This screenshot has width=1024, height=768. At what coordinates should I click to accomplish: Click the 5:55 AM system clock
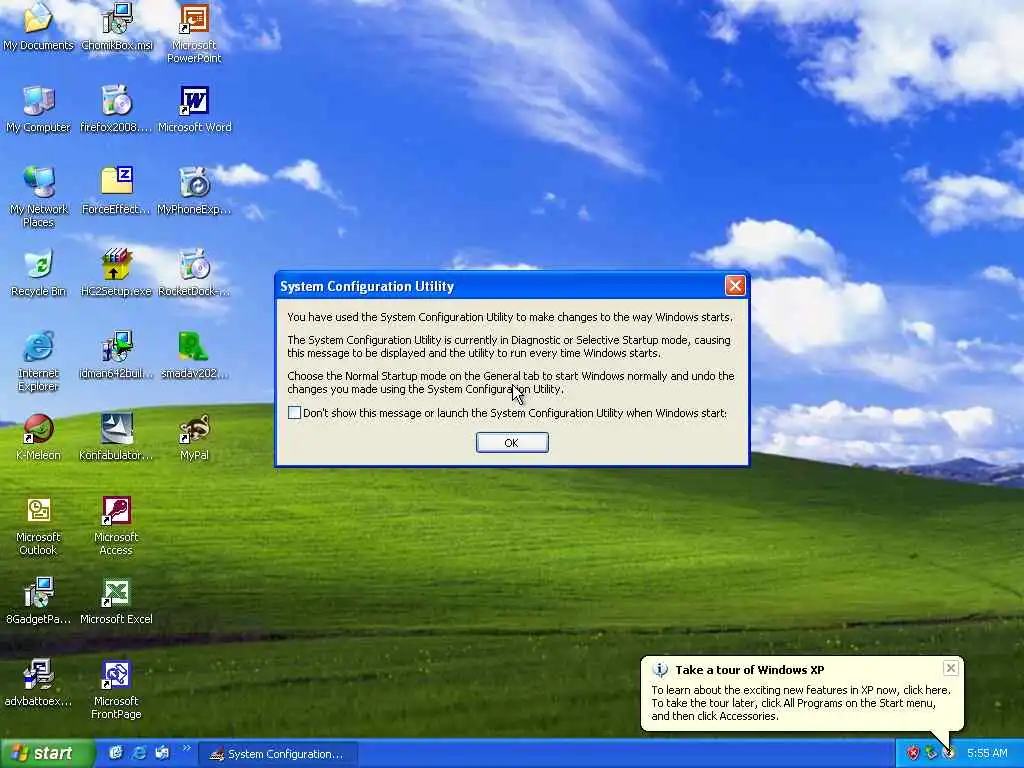click(x=987, y=754)
